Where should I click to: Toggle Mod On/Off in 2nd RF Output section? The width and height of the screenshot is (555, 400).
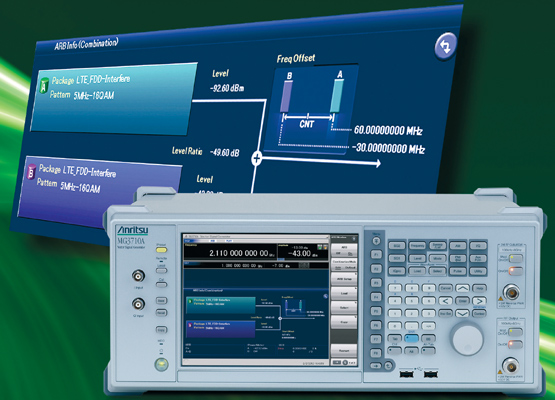tap(516, 259)
